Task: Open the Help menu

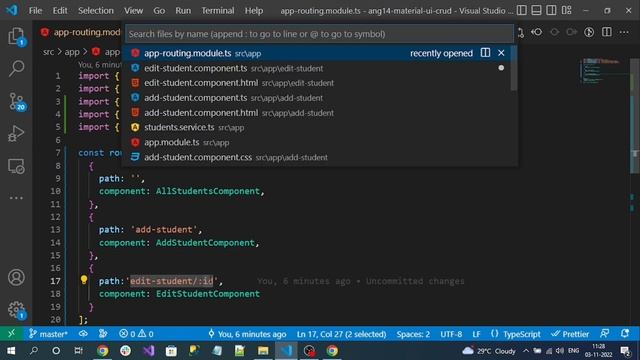Action: click(x=253, y=11)
